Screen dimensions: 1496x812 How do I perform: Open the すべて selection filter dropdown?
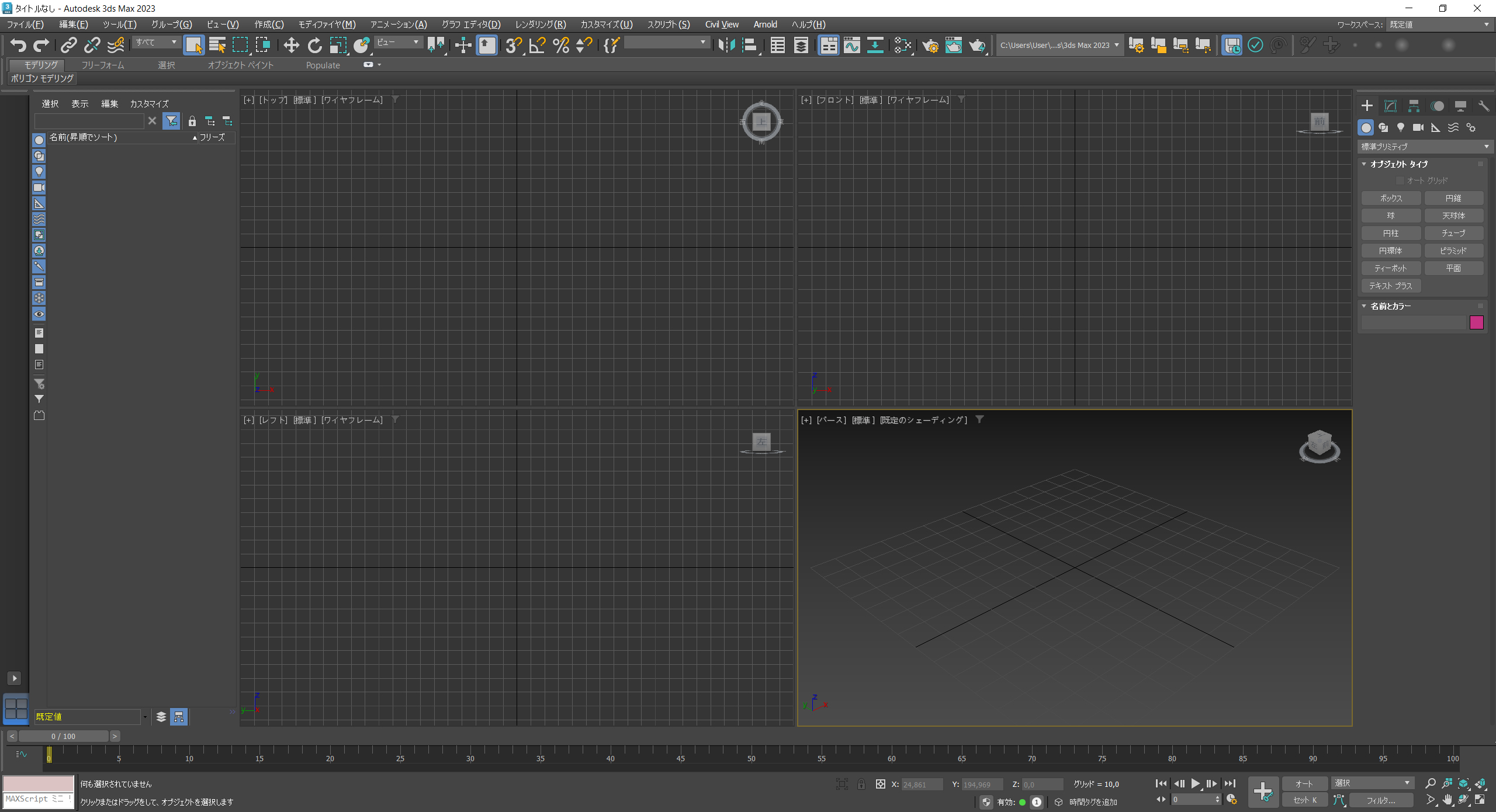(156, 42)
